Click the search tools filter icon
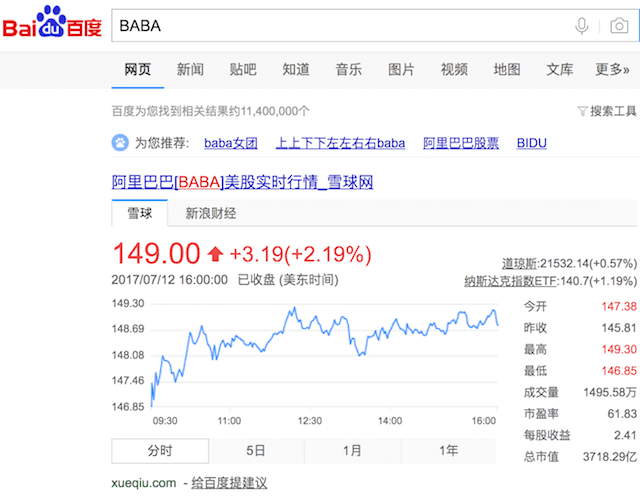The width and height of the screenshot is (640, 496). (x=582, y=111)
